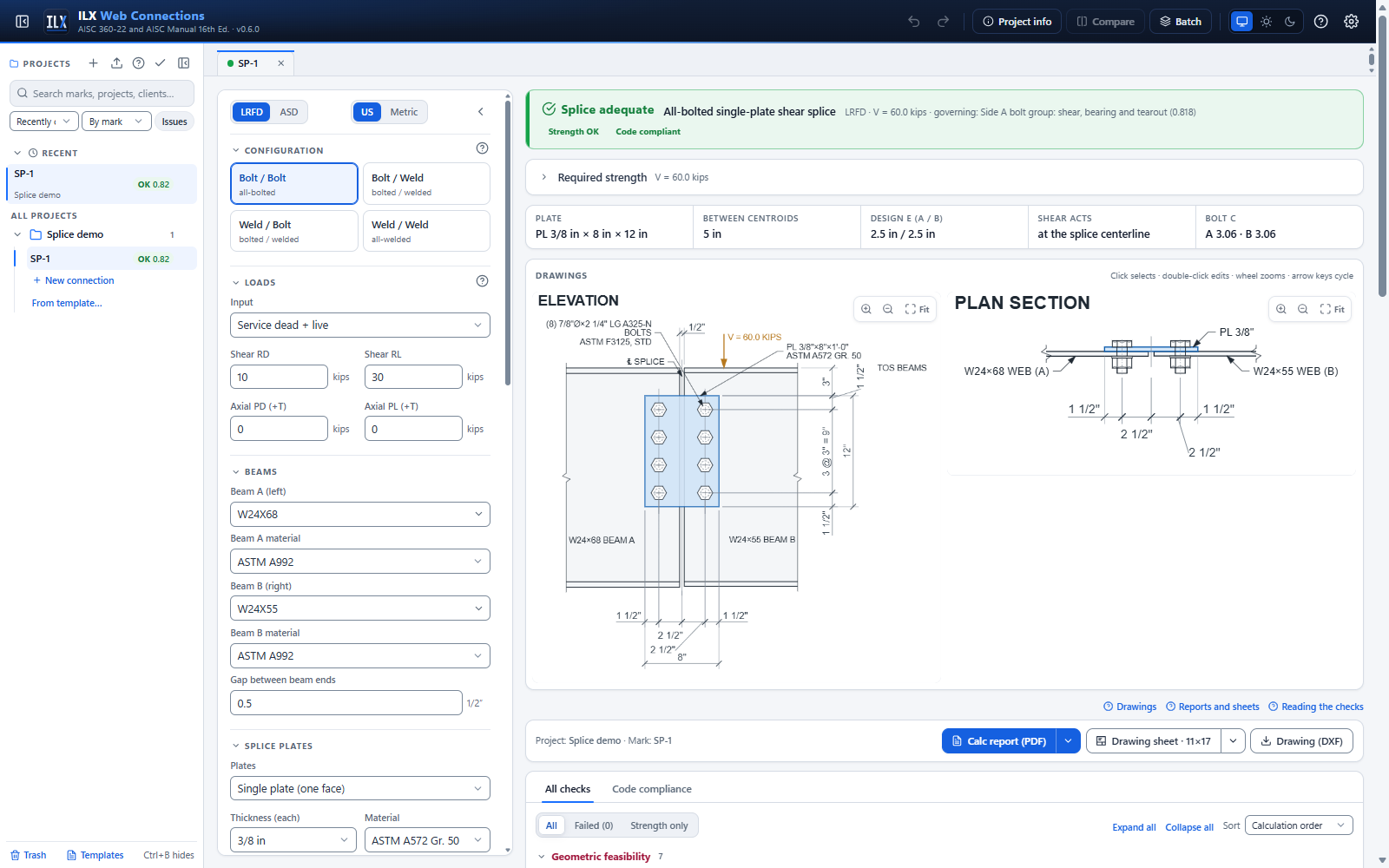This screenshot has width=1389, height=868.
Task: Collapse the input panel with chevron
Action: pyautogui.click(x=481, y=112)
